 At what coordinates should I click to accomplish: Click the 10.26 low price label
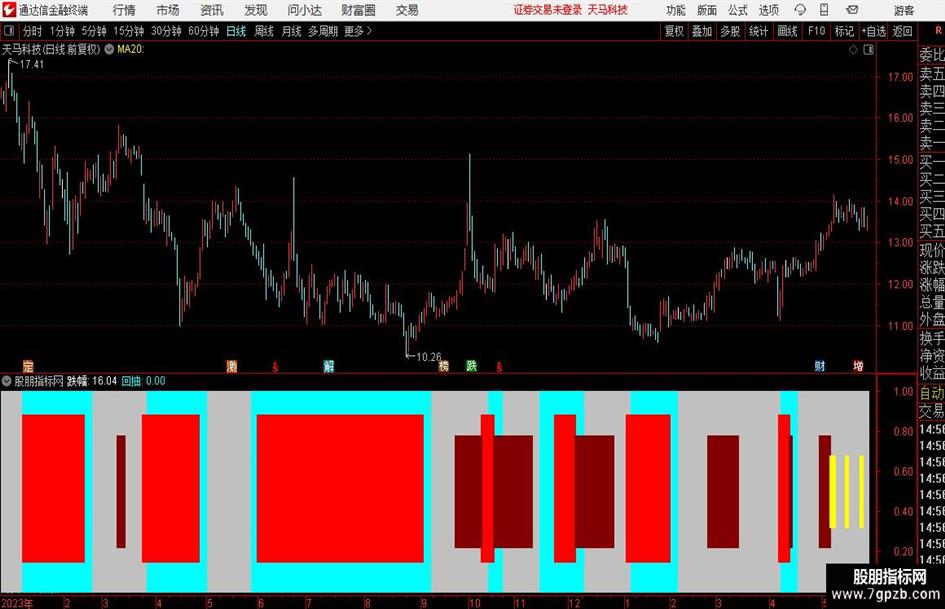click(429, 357)
